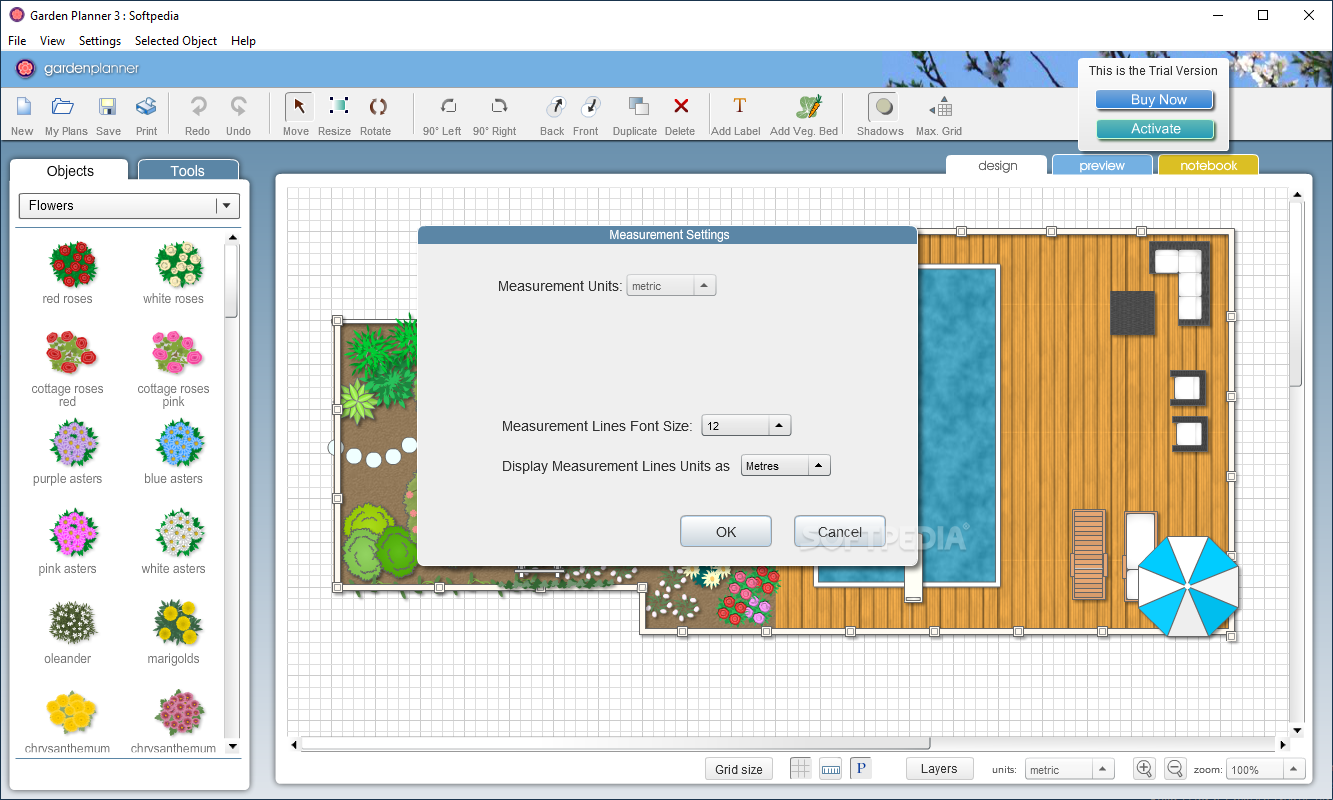The width and height of the screenshot is (1333, 800).
Task: Click Cancel in Measurement Settings
Action: [840, 532]
